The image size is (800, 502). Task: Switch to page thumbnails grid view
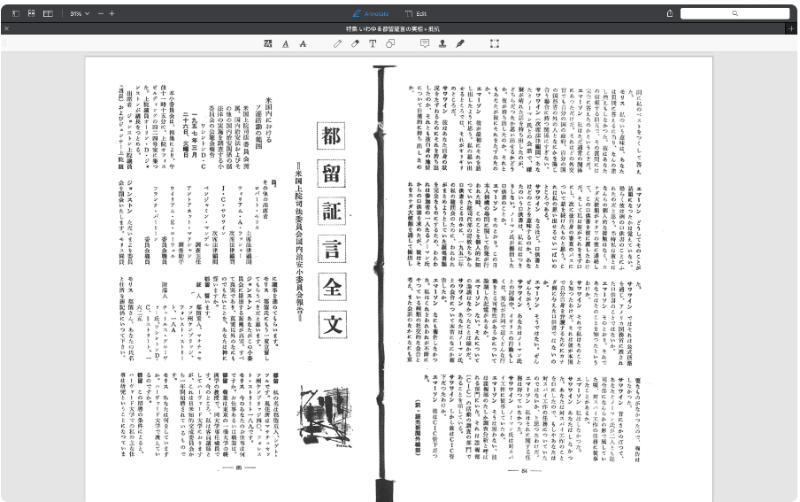click(31, 14)
